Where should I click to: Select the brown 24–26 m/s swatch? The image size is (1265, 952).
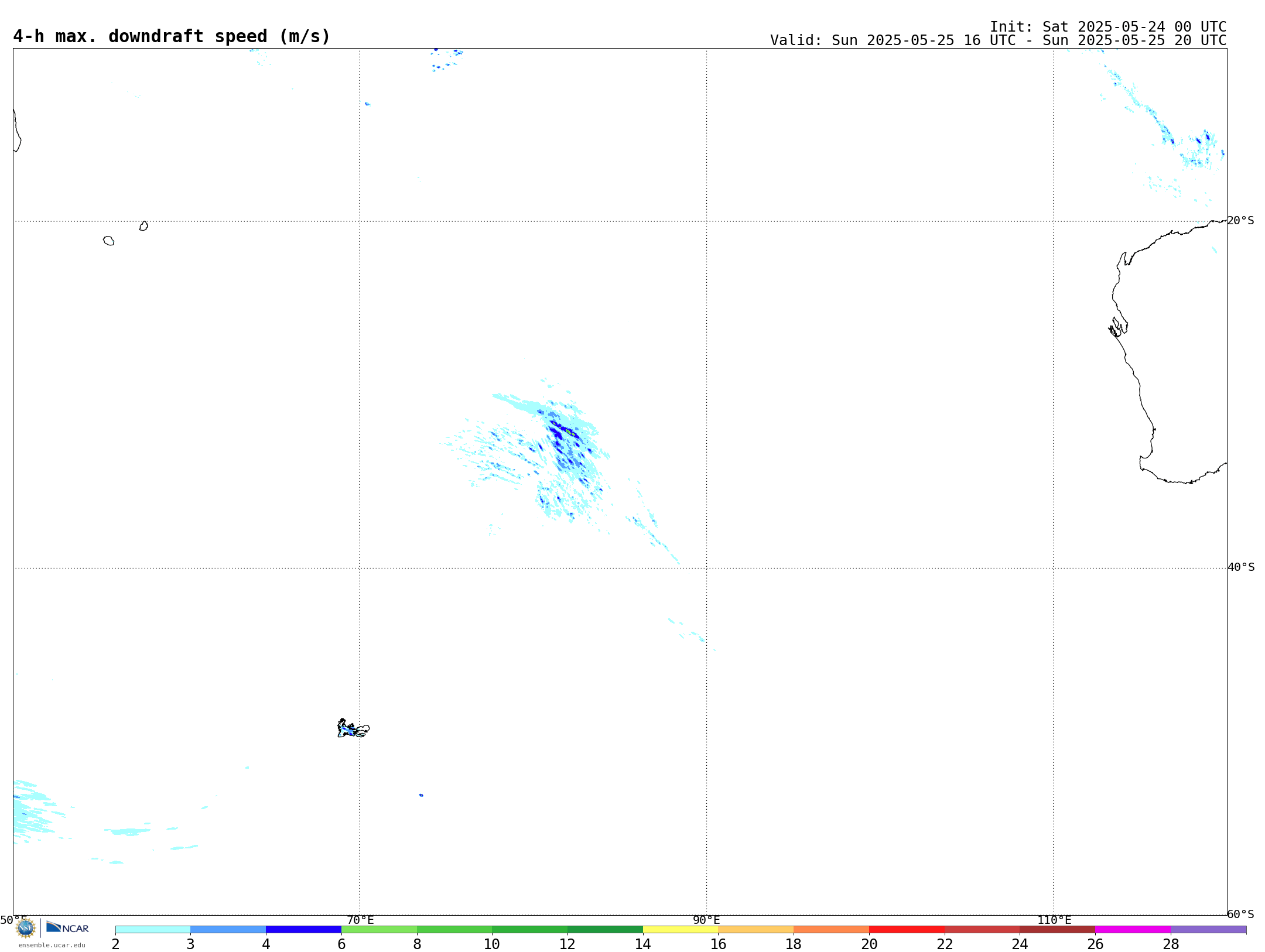tap(1057, 929)
